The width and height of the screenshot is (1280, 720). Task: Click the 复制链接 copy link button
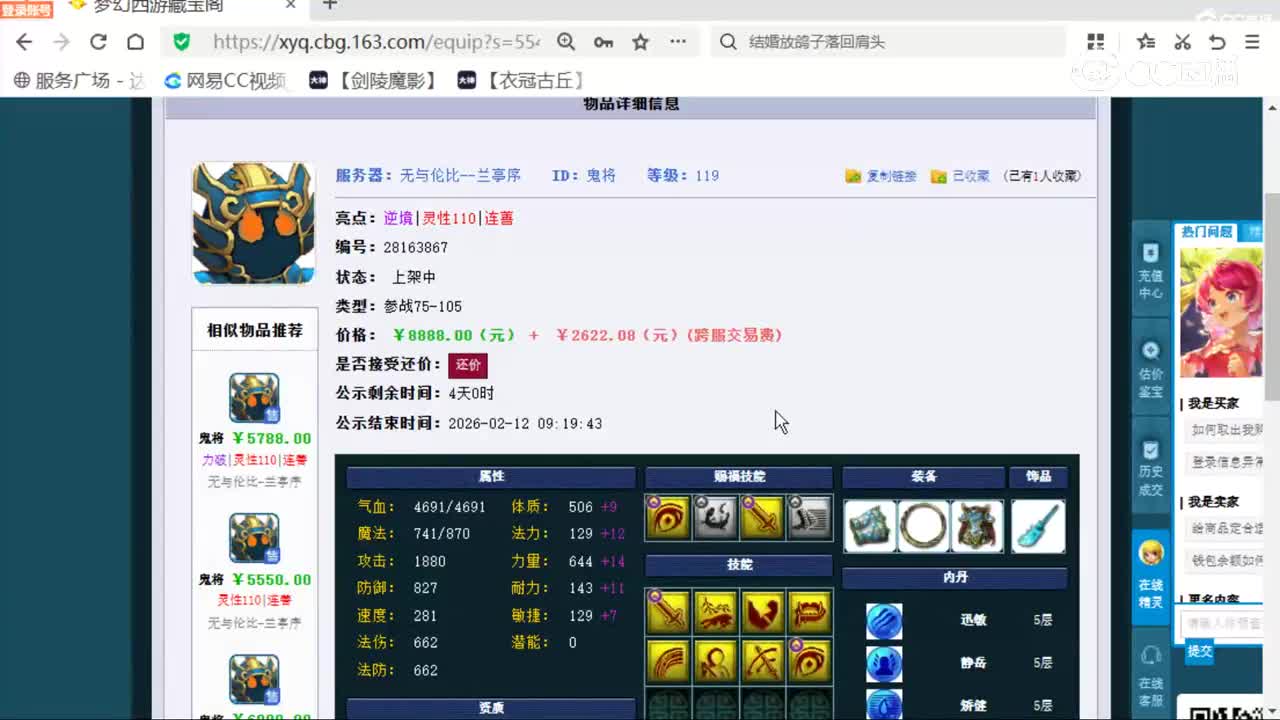881,176
